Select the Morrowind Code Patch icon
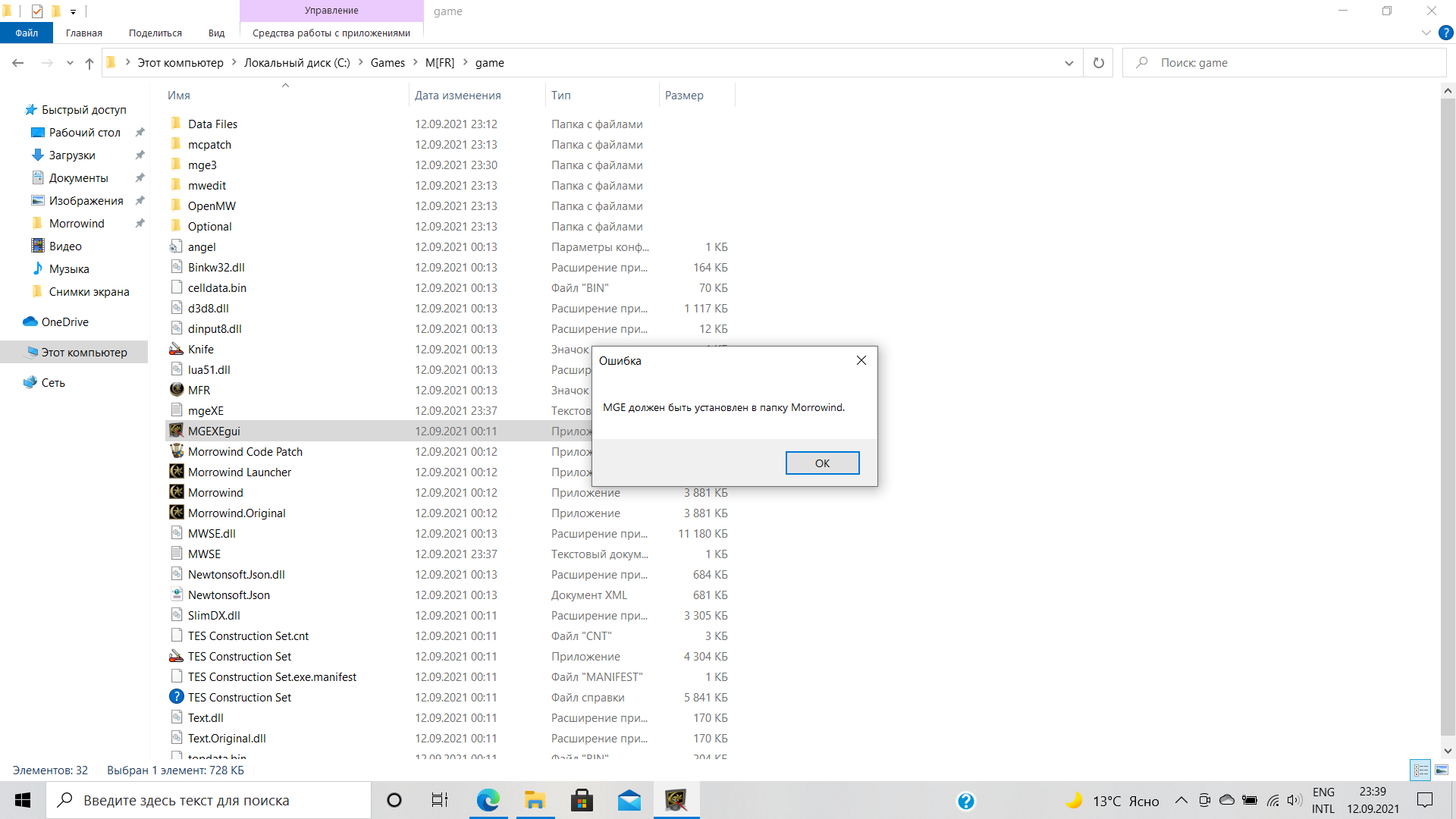 [177, 451]
